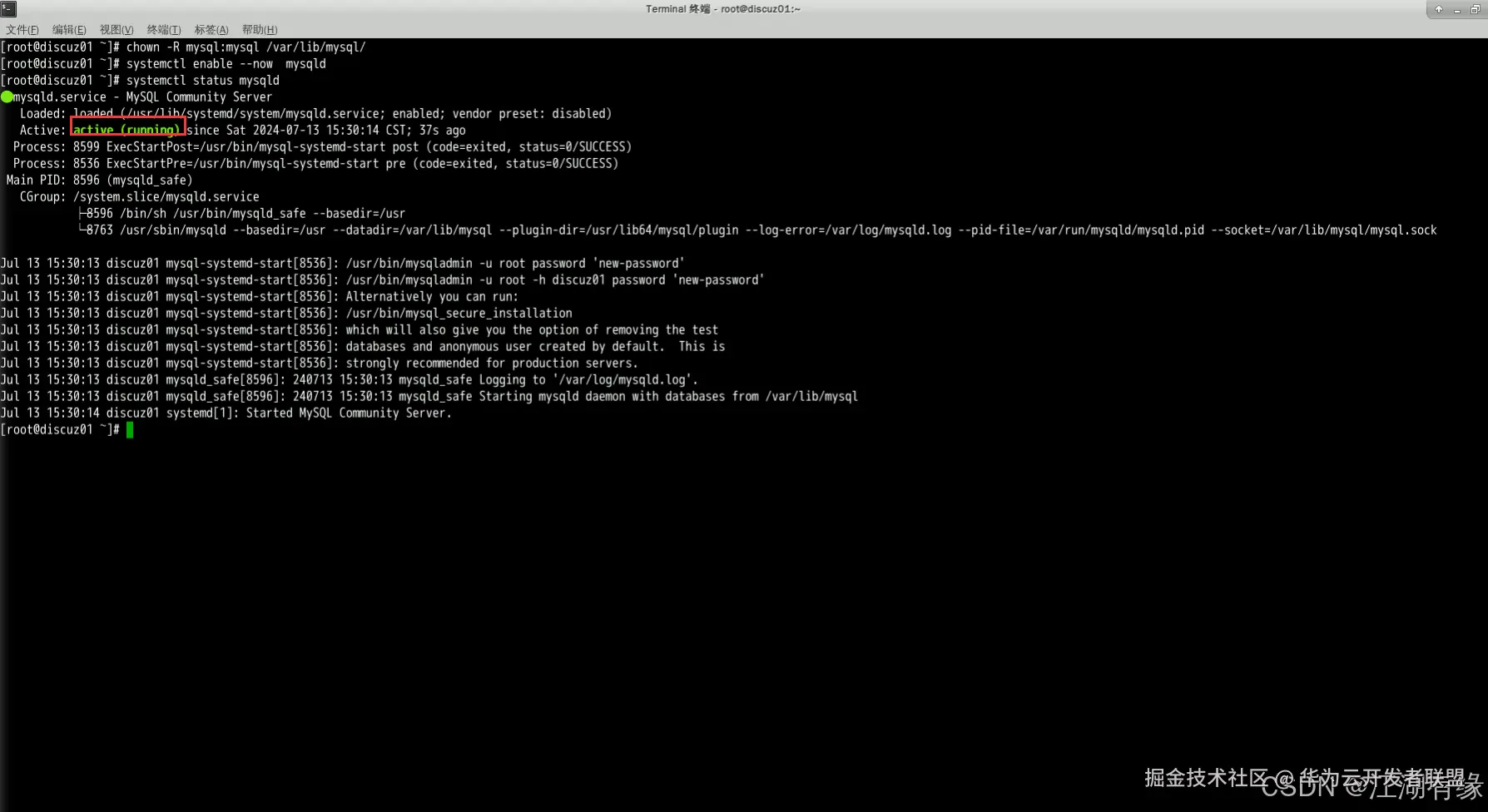Click the terminal window icon in title bar
Image resolution: width=1488 pixels, height=812 pixels.
click(8, 9)
